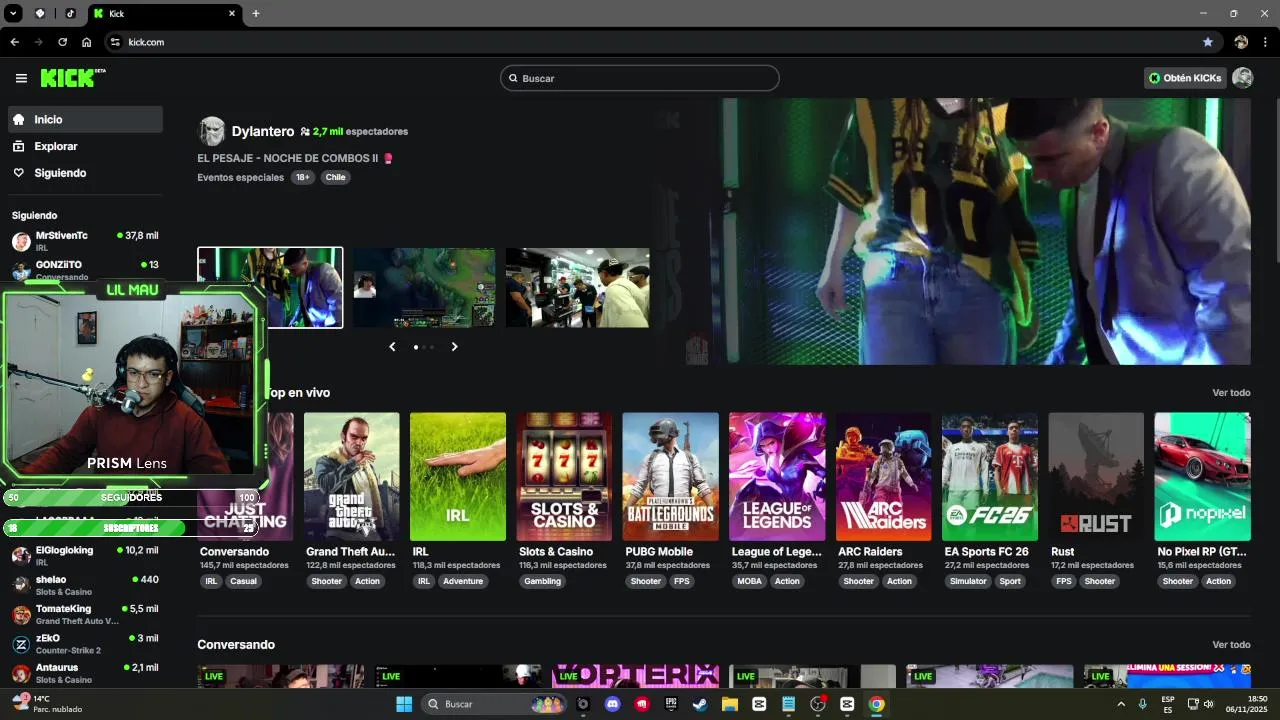Image resolution: width=1280 pixels, height=720 pixels.
Task: Switch to the TikTok pinned tab
Action: [x=70, y=14]
